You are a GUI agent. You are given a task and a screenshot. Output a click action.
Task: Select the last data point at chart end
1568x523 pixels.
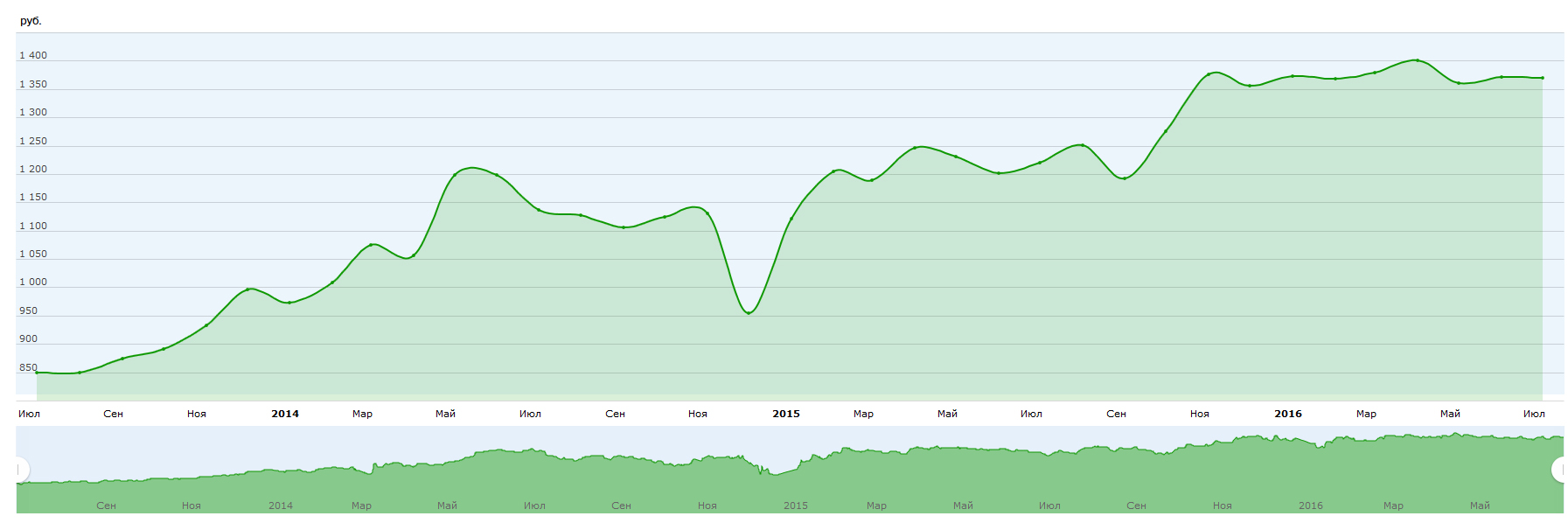pos(1543,78)
